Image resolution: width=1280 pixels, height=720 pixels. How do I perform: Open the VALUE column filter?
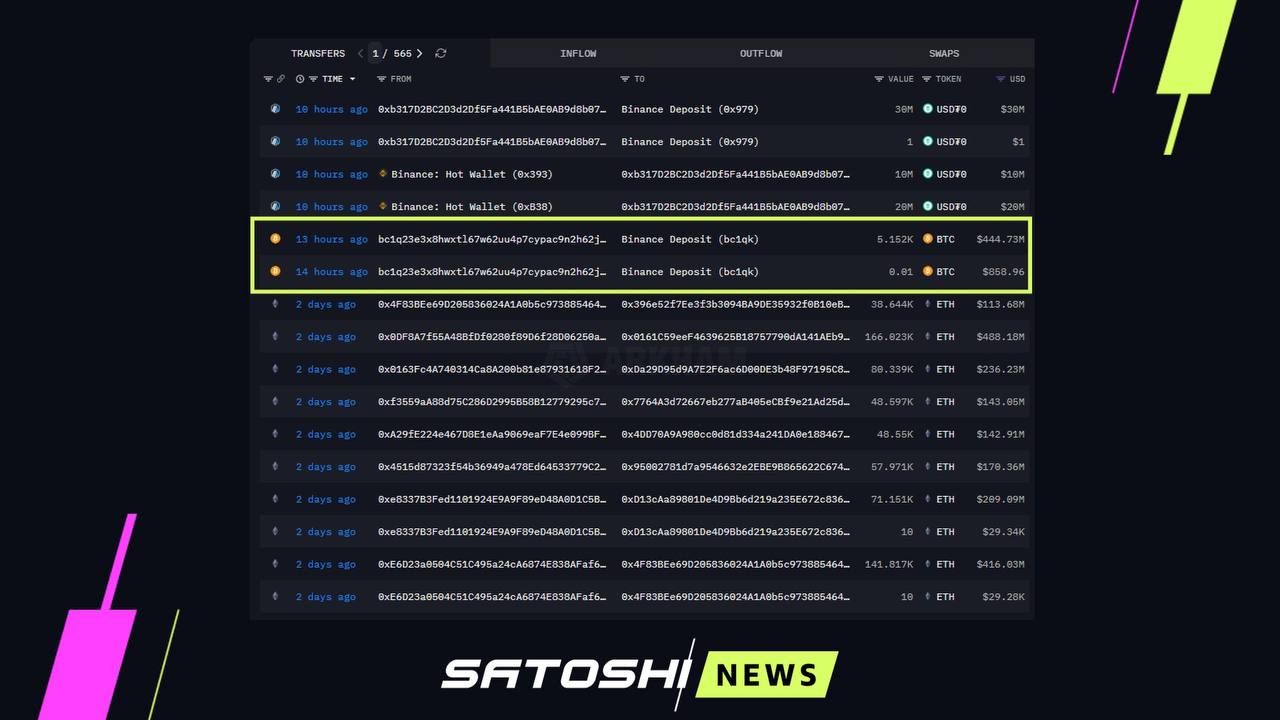879,79
